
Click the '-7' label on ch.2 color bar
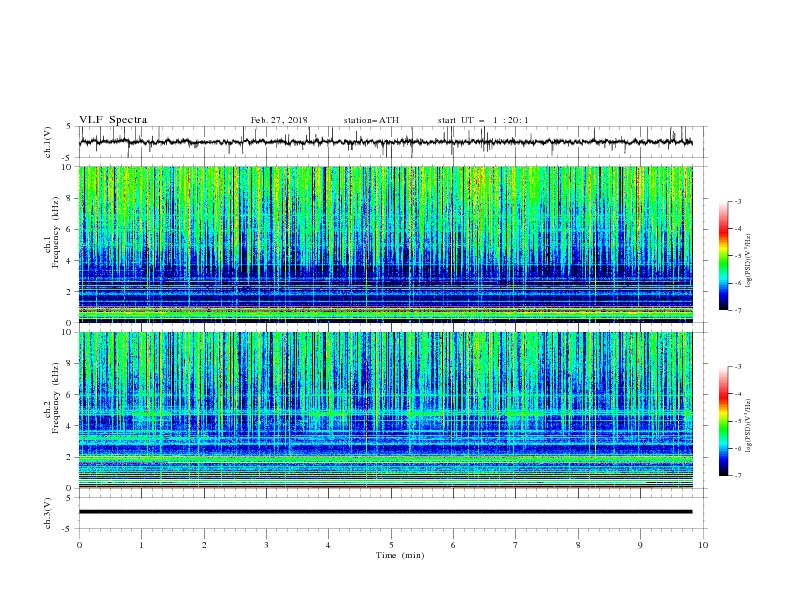738,475
